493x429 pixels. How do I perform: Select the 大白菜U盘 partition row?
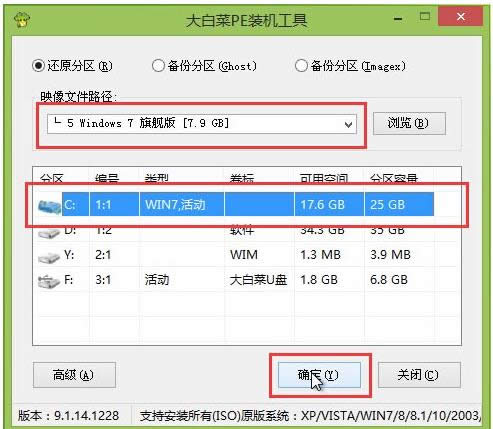pos(236,280)
